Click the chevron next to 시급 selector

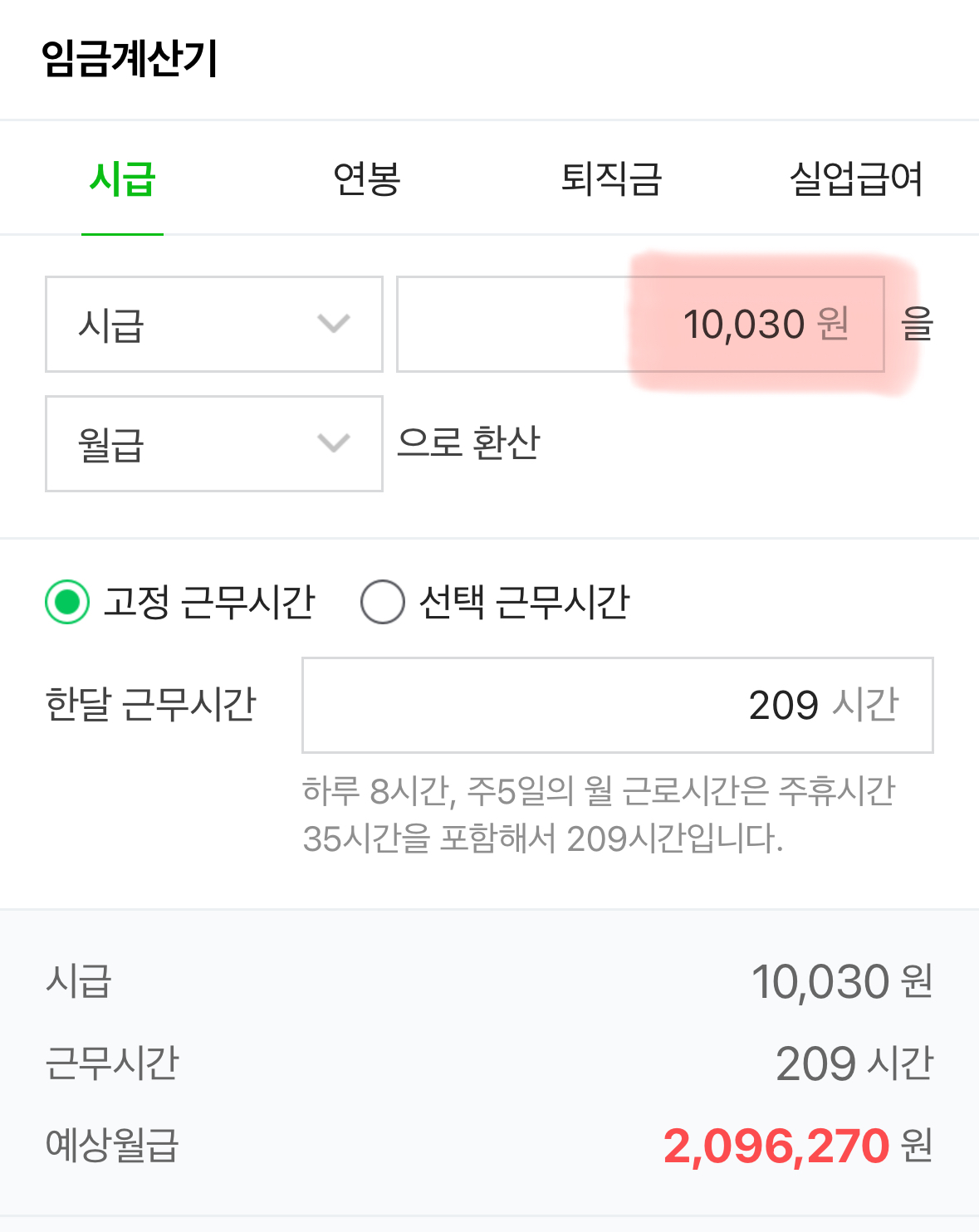pyautogui.click(x=332, y=324)
